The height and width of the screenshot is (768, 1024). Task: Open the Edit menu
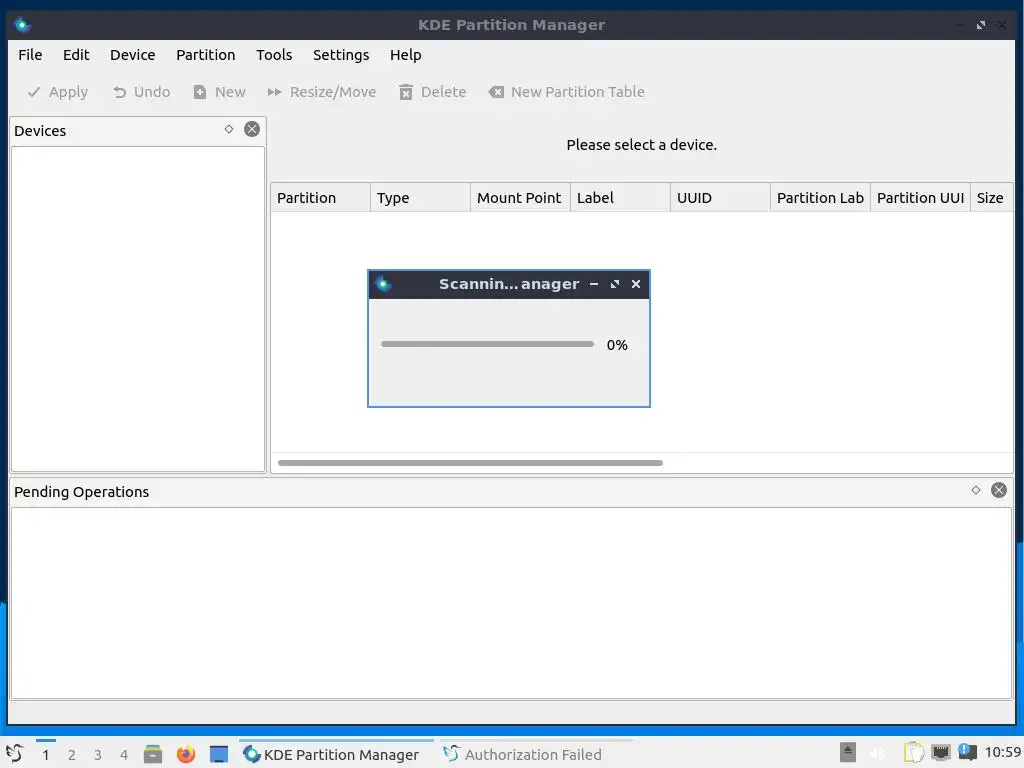pos(76,55)
